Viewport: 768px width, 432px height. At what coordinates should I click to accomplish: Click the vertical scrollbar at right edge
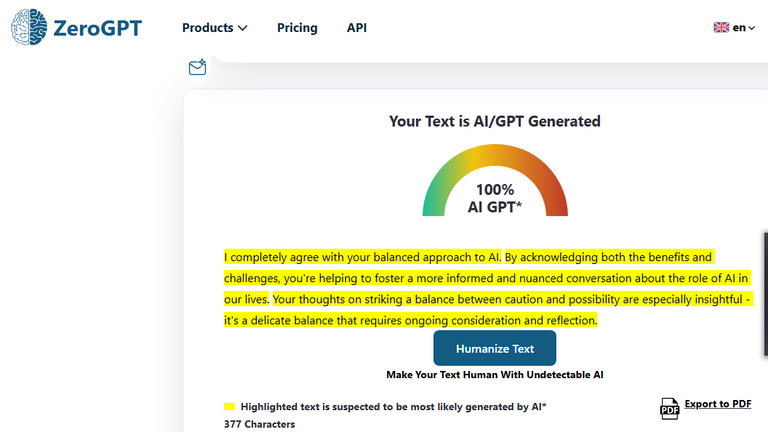click(766, 294)
